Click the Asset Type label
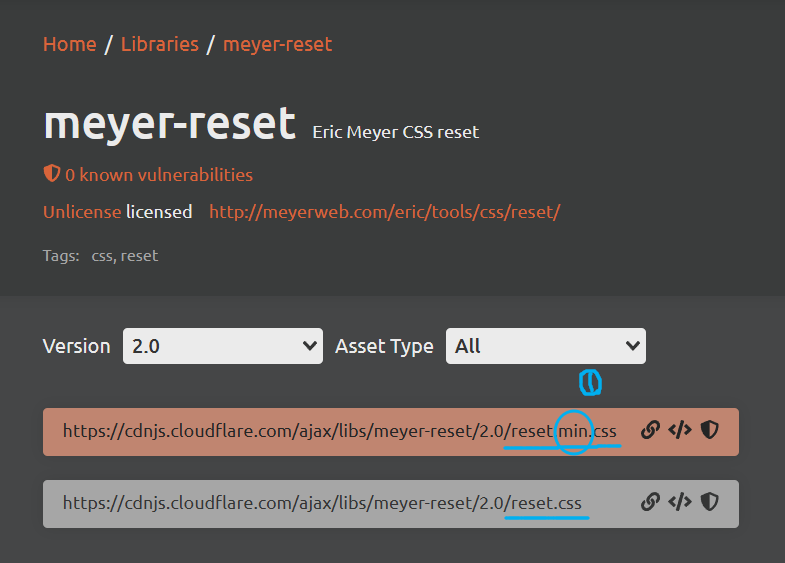Screen dimensions: 785x563 [x=384, y=346]
